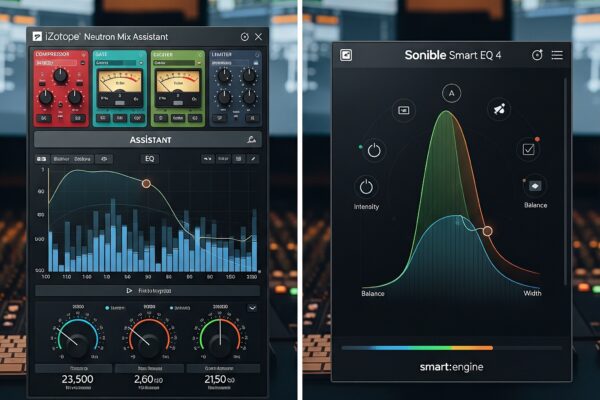600x400 pixels.
Task: Select the pencil draw icon in the EQ toolbar
Action: [x=253, y=159]
